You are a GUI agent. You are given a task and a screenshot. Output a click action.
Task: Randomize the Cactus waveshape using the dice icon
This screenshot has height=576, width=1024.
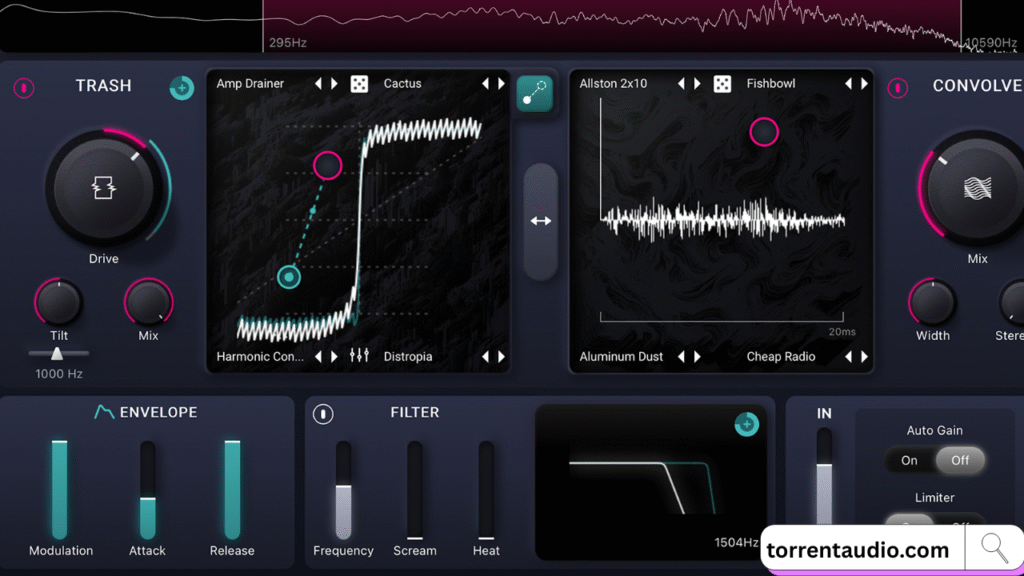[360, 84]
